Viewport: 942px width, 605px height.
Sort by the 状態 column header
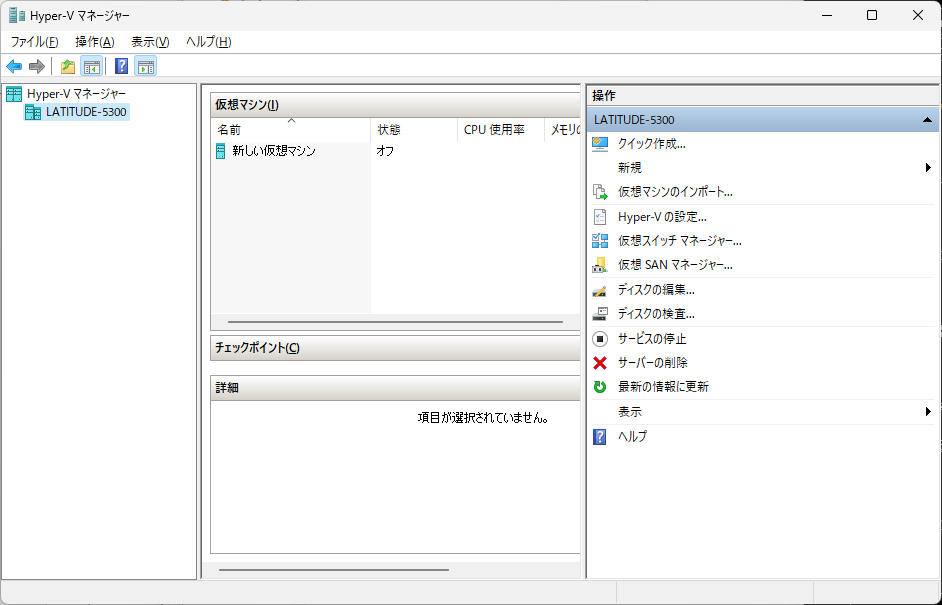tap(414, 130)
